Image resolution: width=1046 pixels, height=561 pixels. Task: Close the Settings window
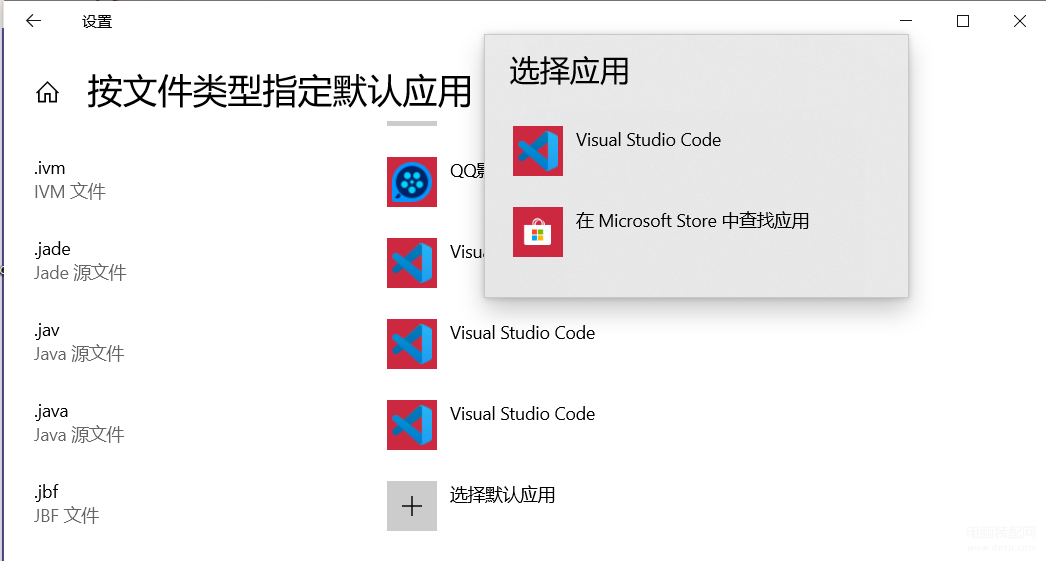click(1019, 21)
